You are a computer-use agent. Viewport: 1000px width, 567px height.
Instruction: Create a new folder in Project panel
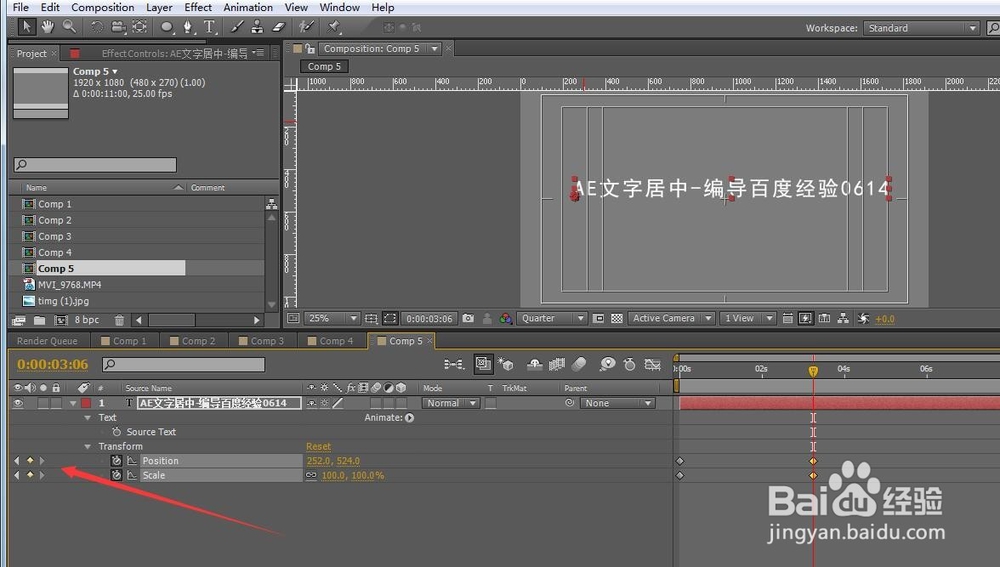[x=40, y=320]
